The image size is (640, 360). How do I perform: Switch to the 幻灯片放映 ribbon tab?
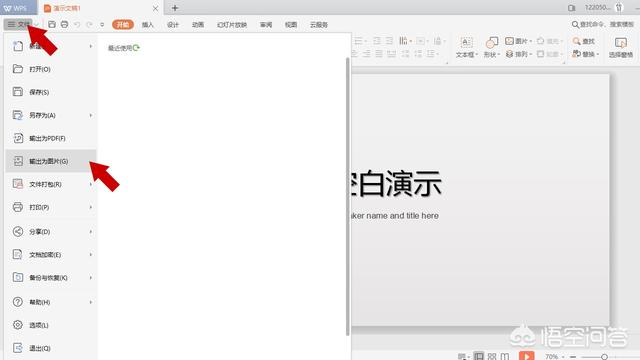(232, 25)
